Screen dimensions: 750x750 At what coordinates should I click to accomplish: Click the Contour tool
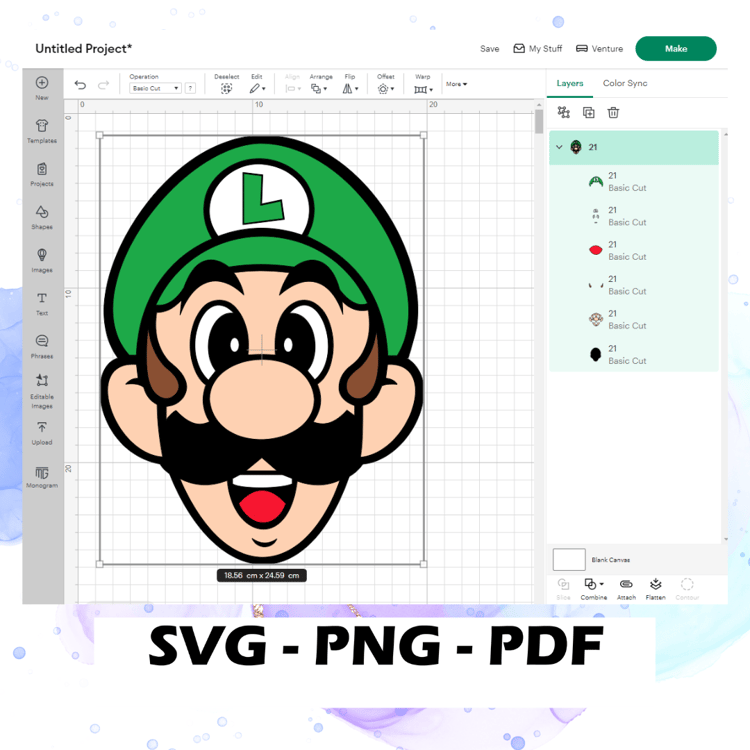(687, 589)
